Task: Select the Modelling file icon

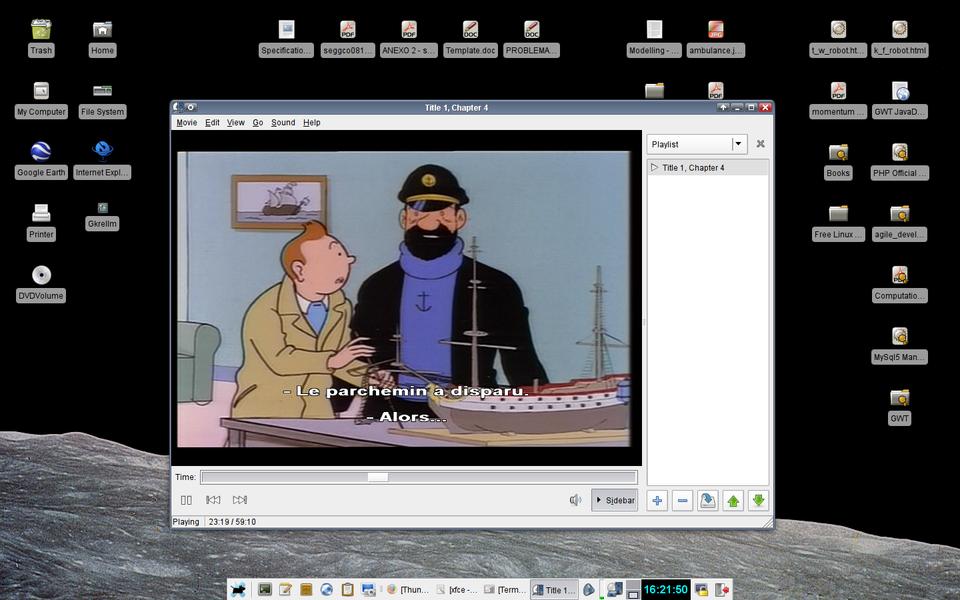Action: point(654,39)
